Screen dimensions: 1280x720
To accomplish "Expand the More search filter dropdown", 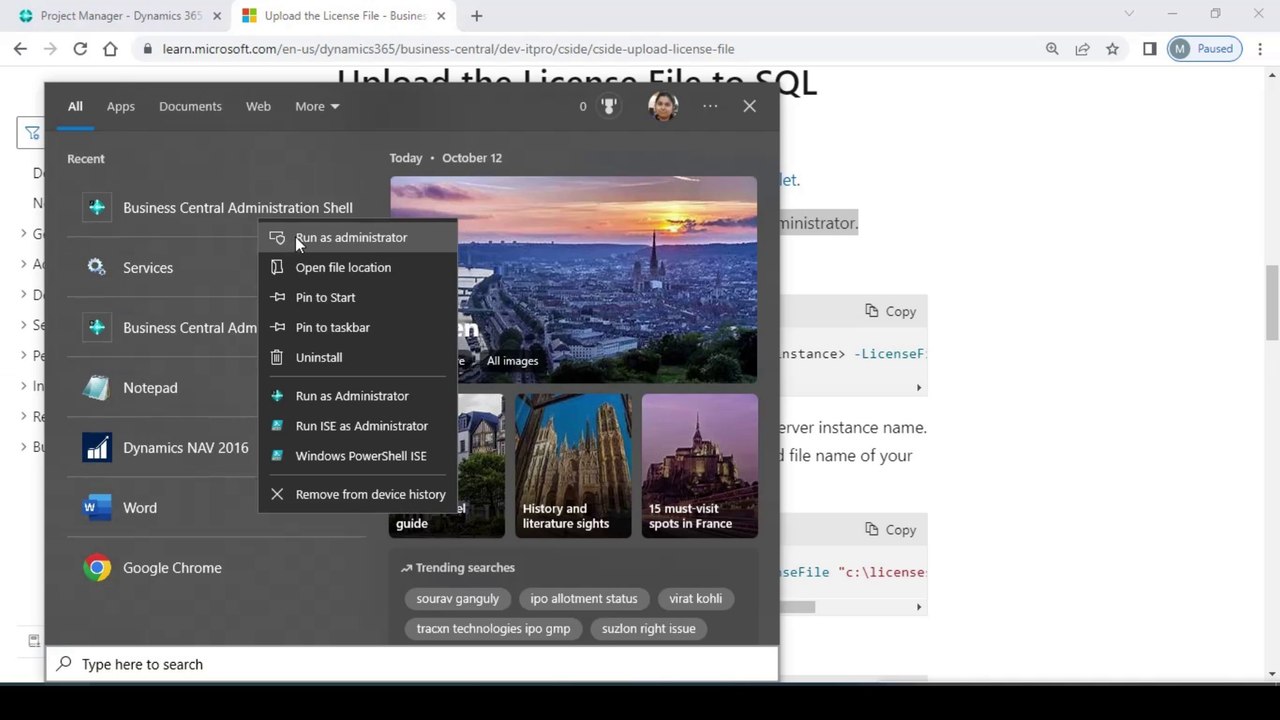I will [x=317, y=106].
